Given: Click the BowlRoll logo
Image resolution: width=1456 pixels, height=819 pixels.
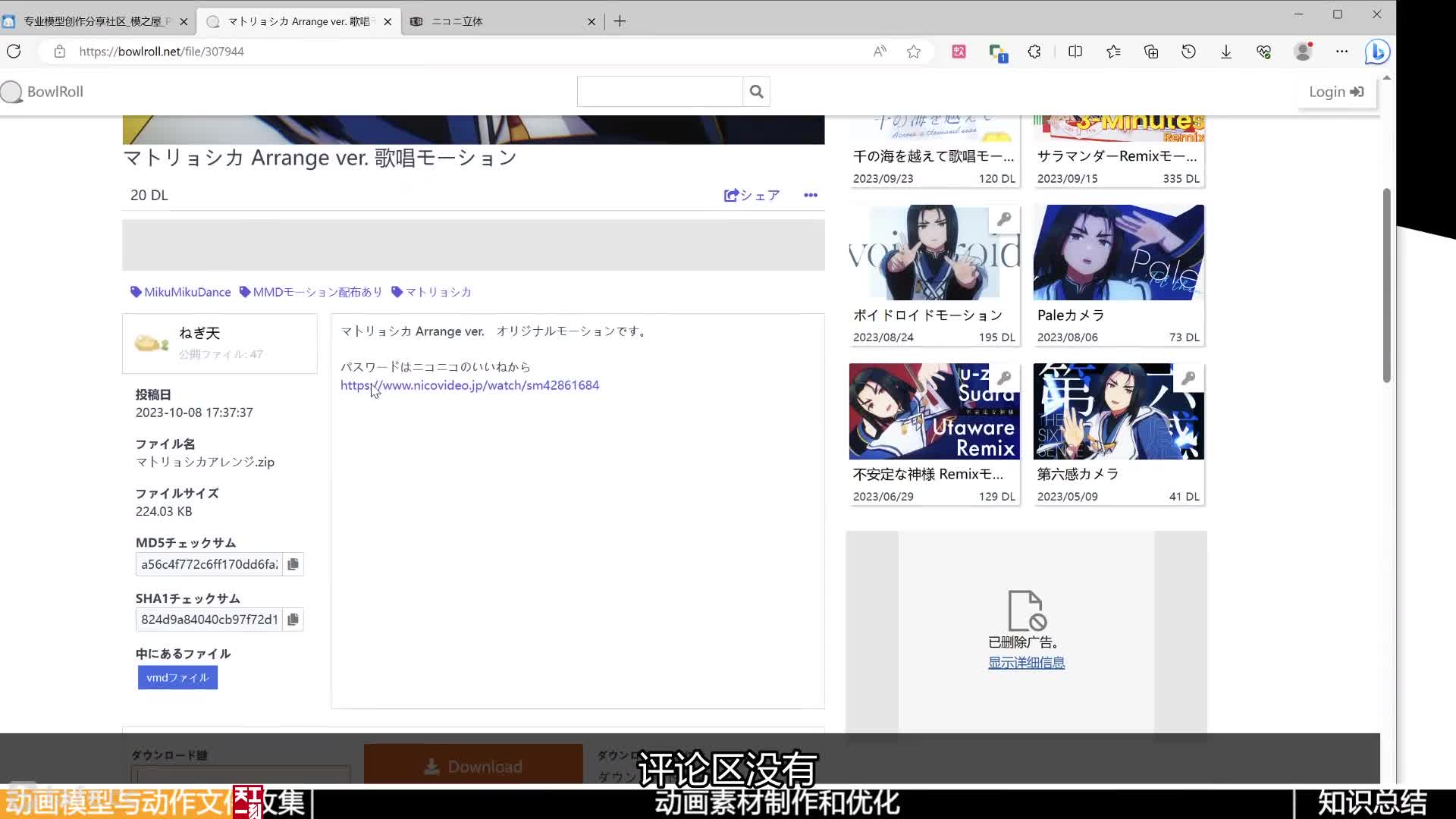Looking at the screenshot, I should click(42, 92).
